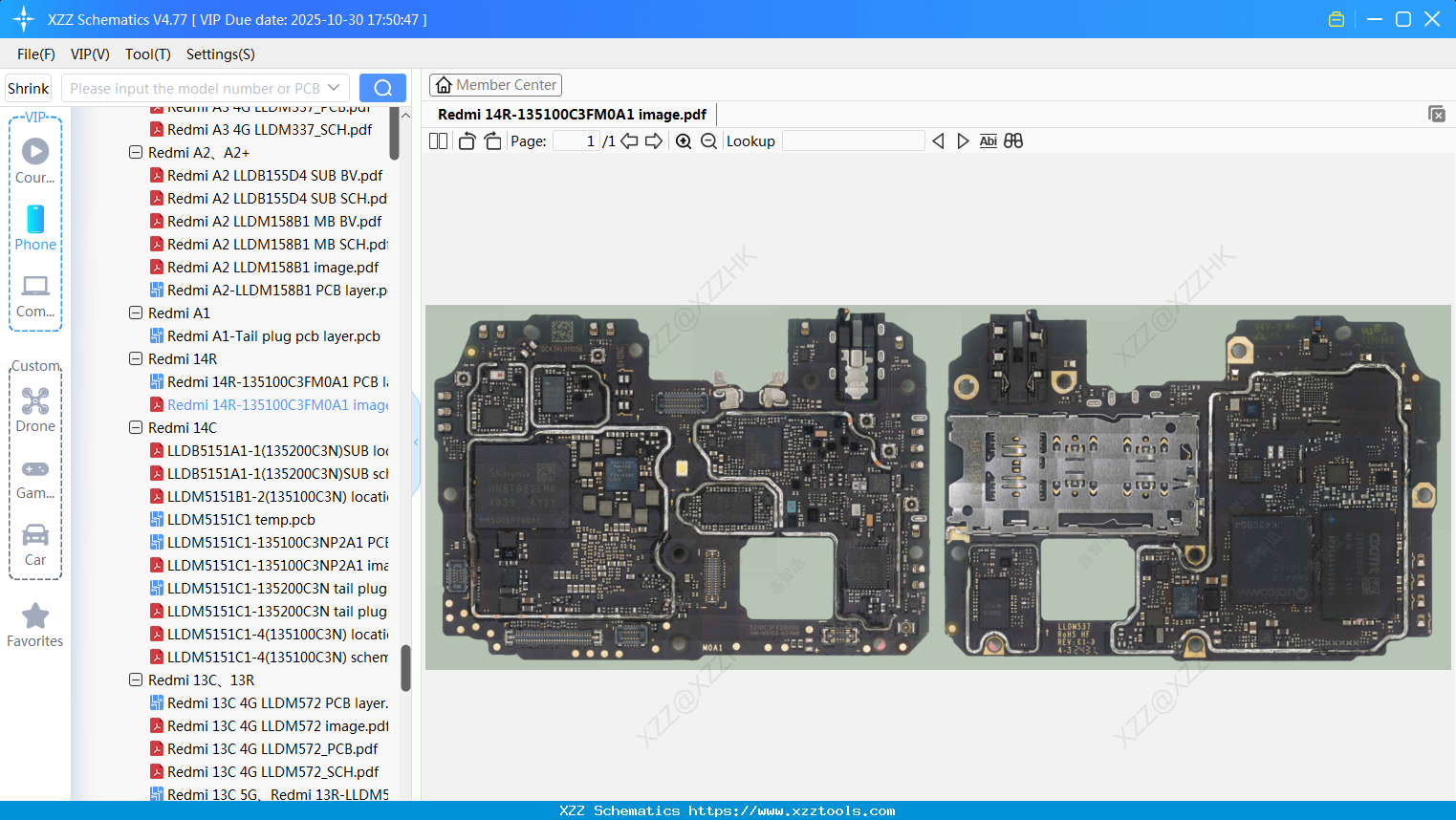Rotate the page counterclockwise
1456x820 pixels.
pos(467,140)
